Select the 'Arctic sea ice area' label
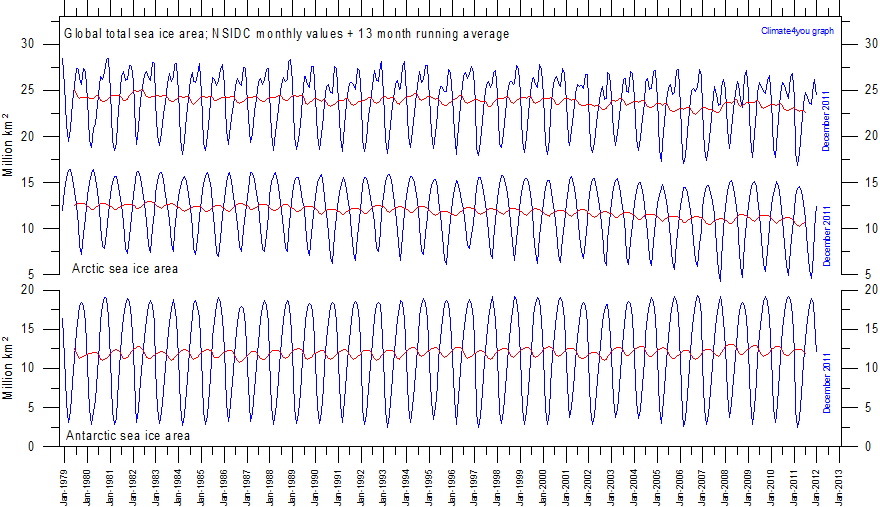 (x=125, y=269)
